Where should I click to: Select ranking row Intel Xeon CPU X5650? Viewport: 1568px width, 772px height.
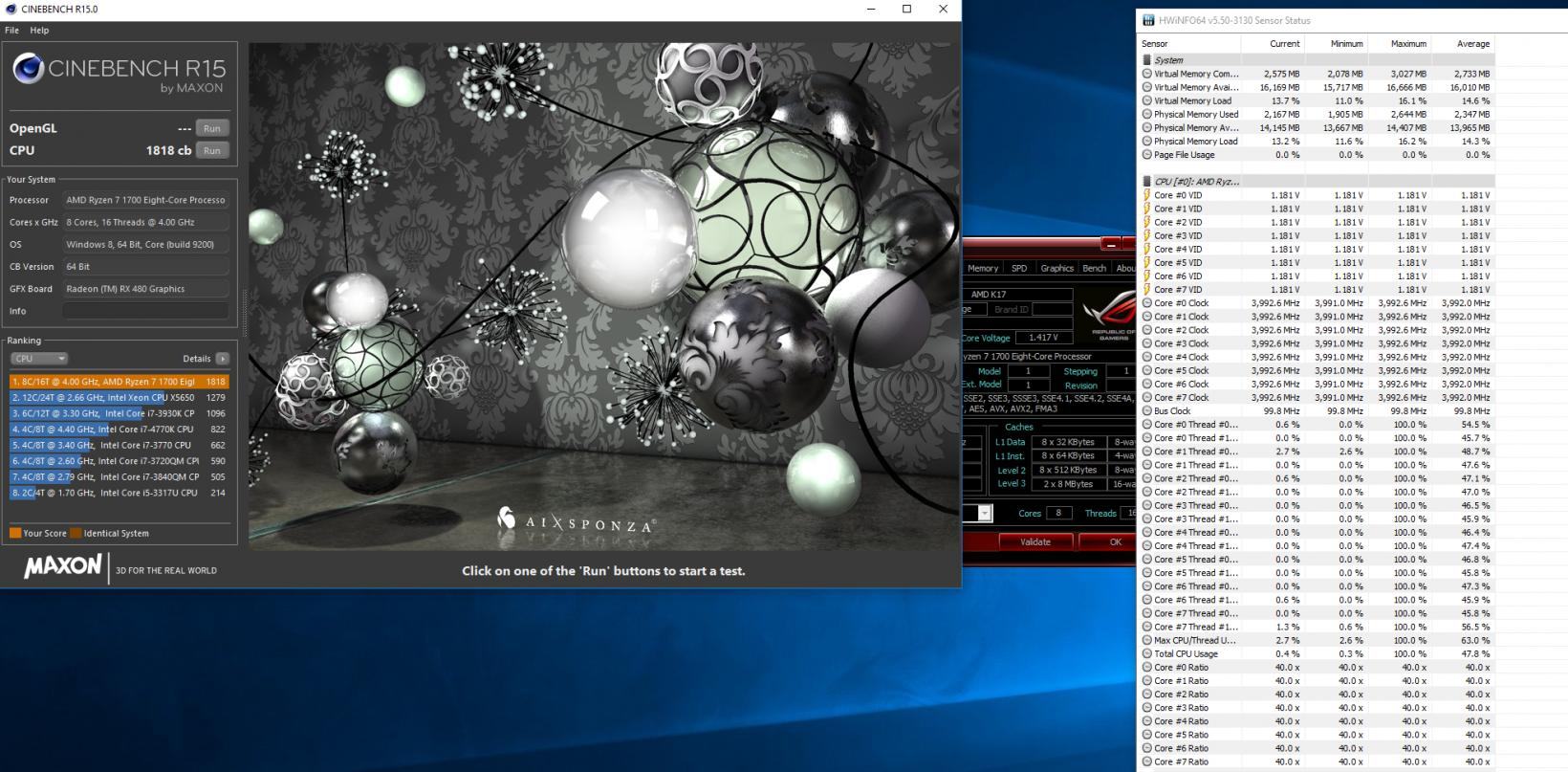120,397
